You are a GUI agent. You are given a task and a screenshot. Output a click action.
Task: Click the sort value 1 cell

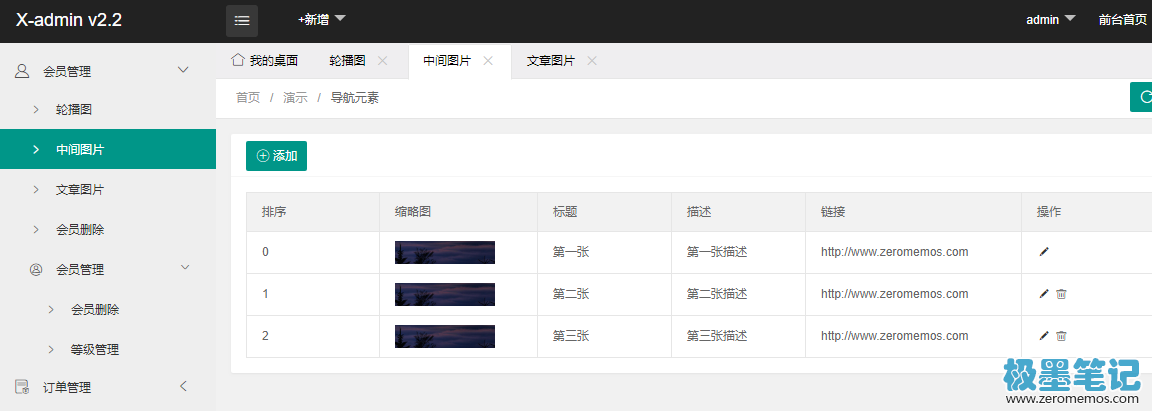pos(266,294)
